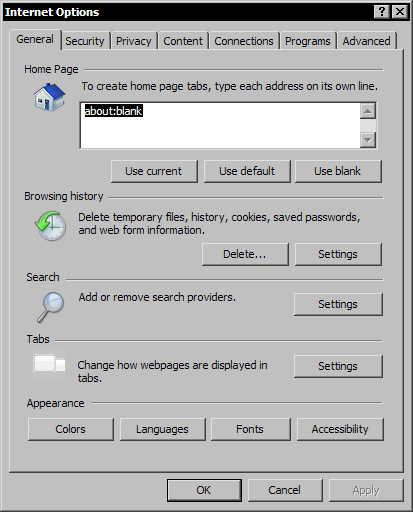Open Browsing history Settings
This screenshot has height=512, width=413.
[338, 254]
